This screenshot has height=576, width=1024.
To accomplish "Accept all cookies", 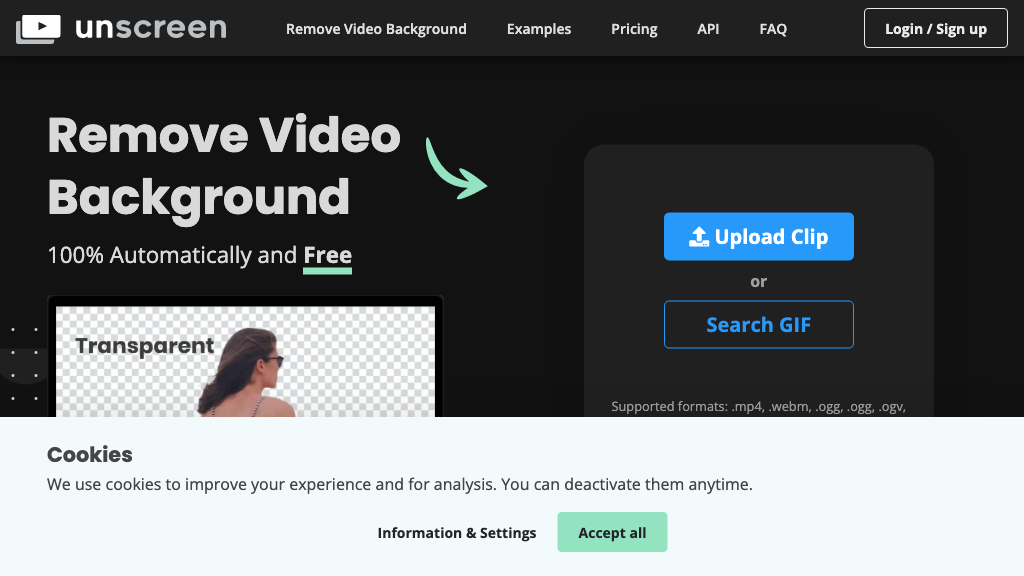I will coord(612,532).
